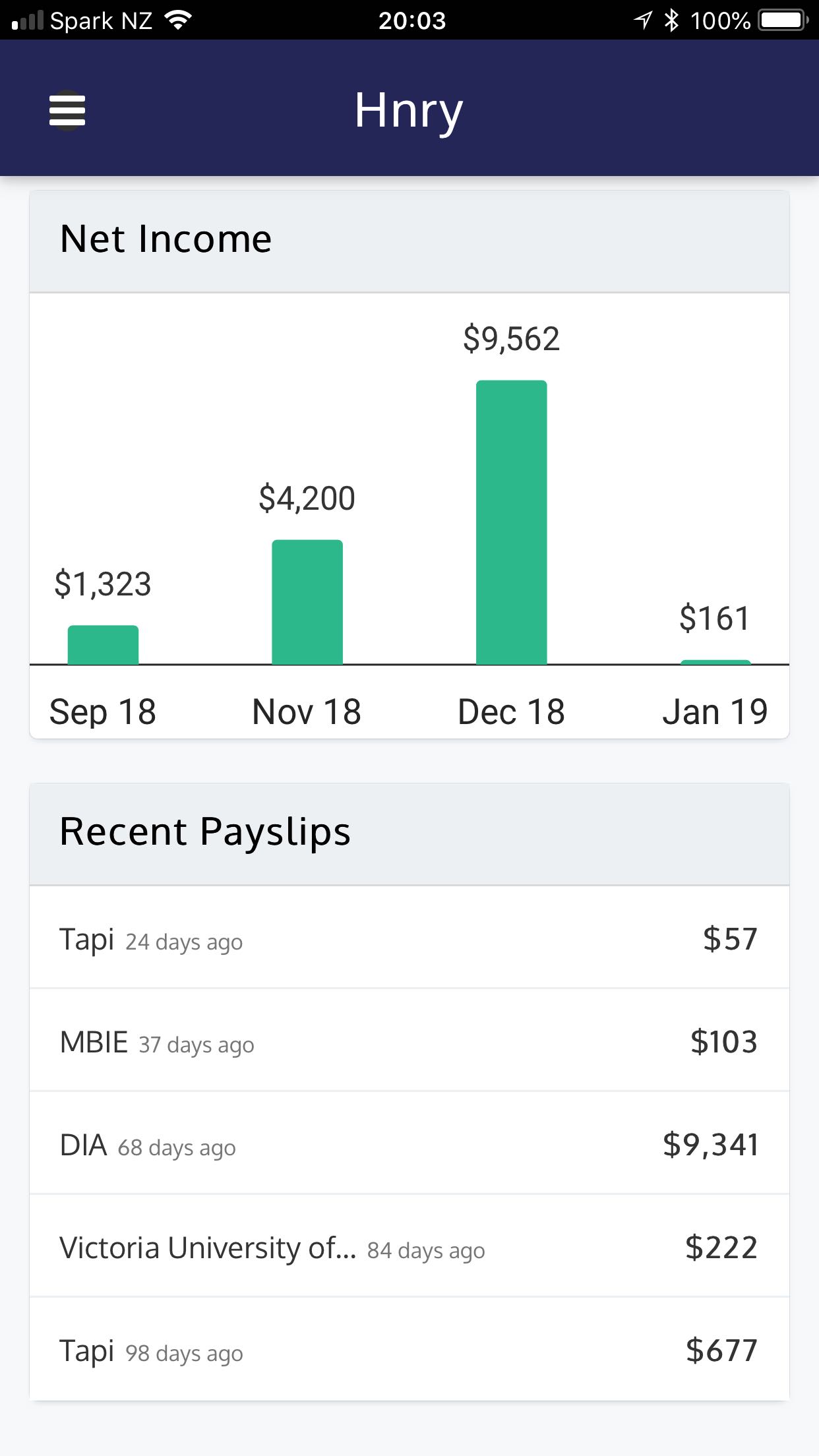The image size is (819, 1456).
Task: Open the Victoria University payslip
Action: 409,1248
